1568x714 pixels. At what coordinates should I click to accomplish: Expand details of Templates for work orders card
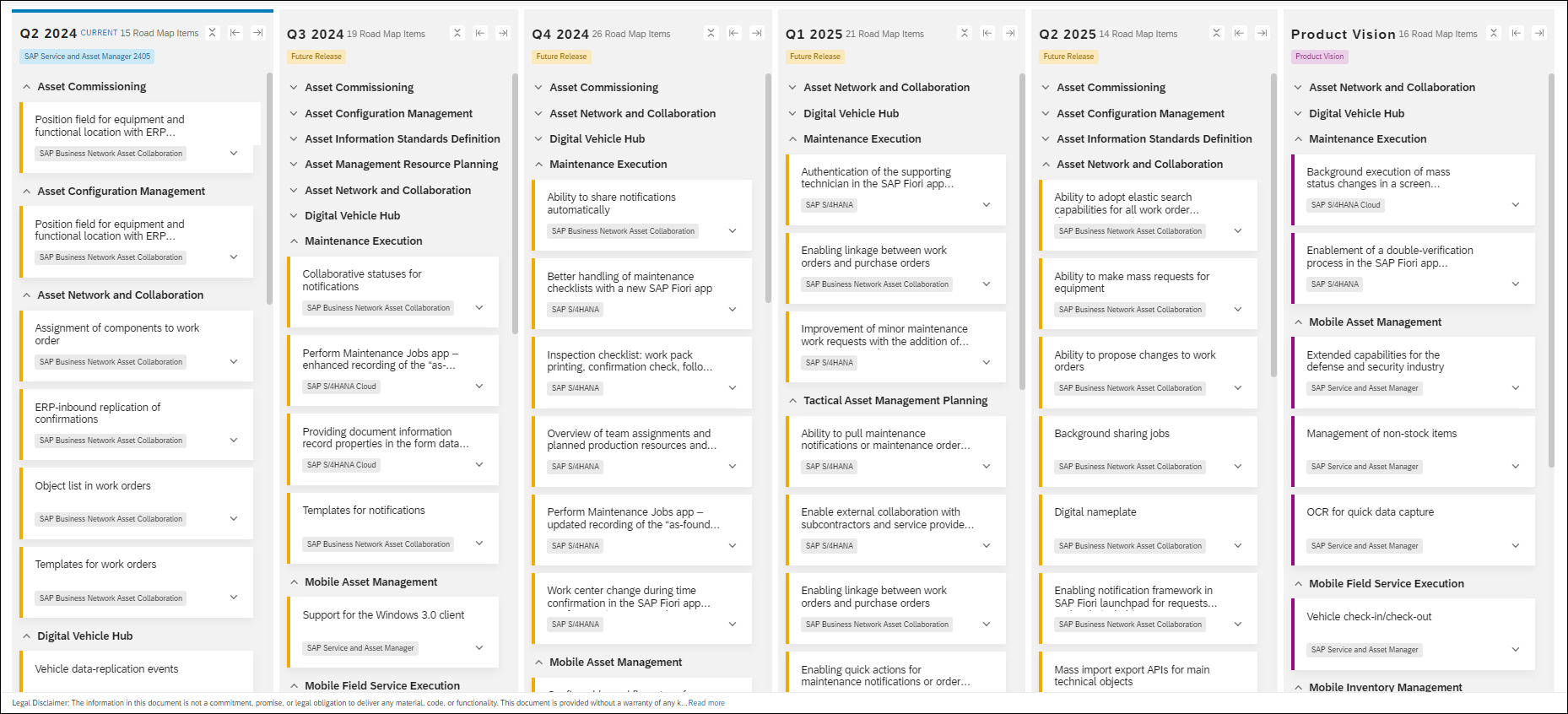pyautogui.click(x=234, y=598)
